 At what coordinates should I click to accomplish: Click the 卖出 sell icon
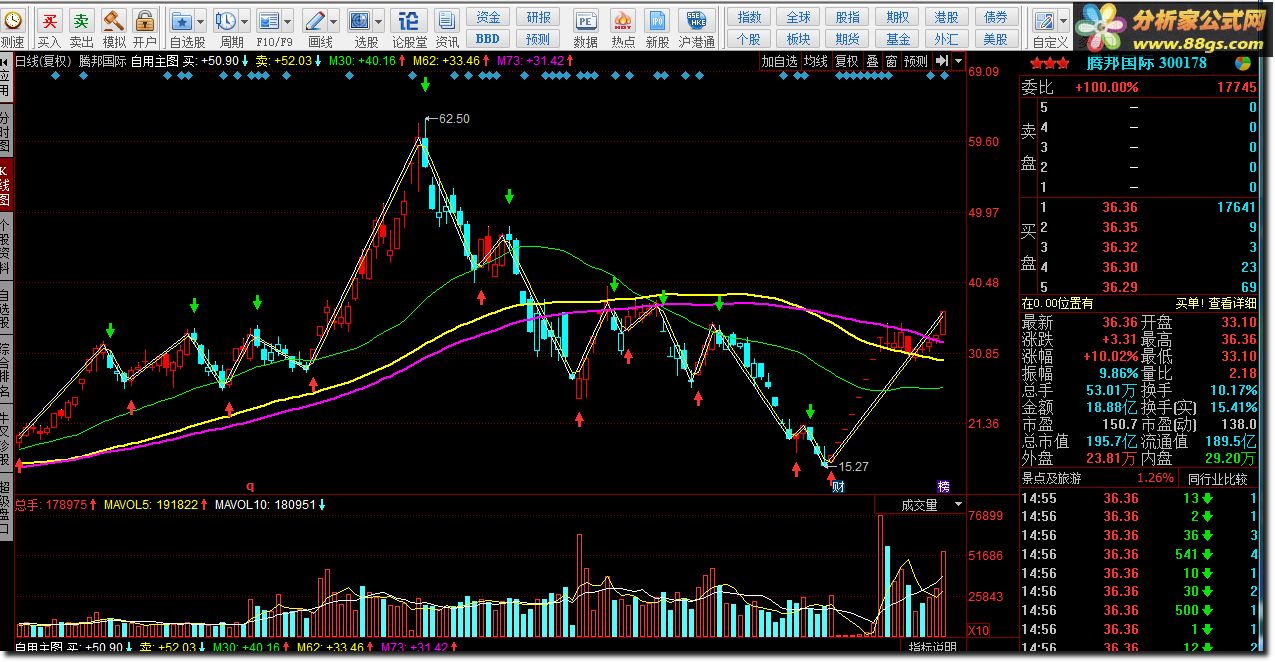click(x=81, y=20)
